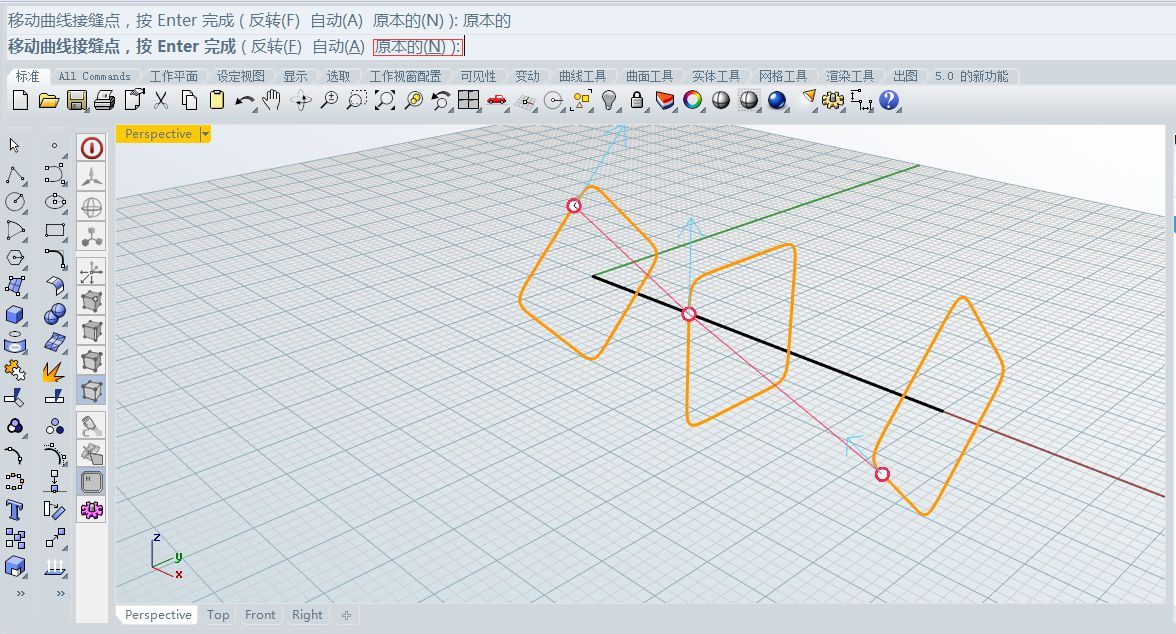The width and height of the screenshot is (1176, 634).
Task: Open Rhino options gear icon
Action: tap(834, 100)
